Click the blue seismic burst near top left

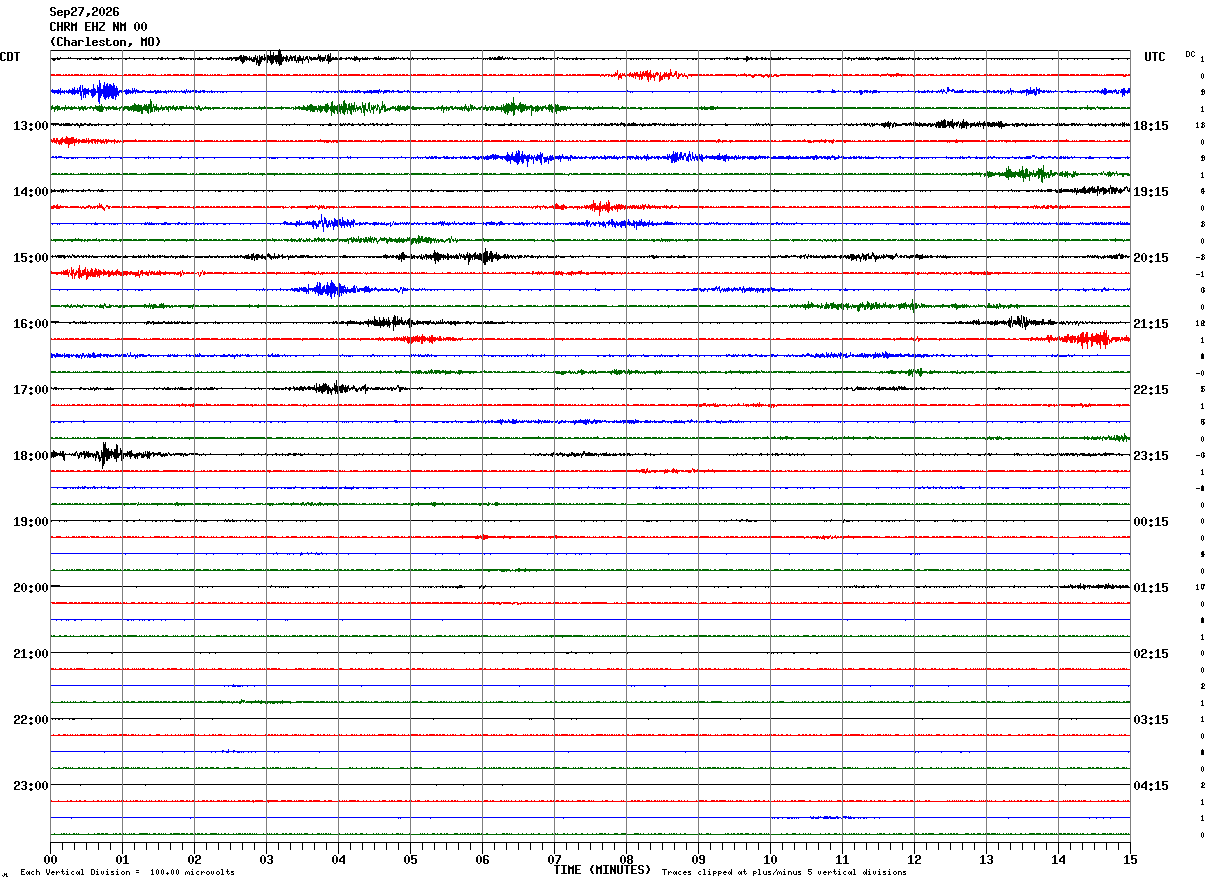(98, 91)
